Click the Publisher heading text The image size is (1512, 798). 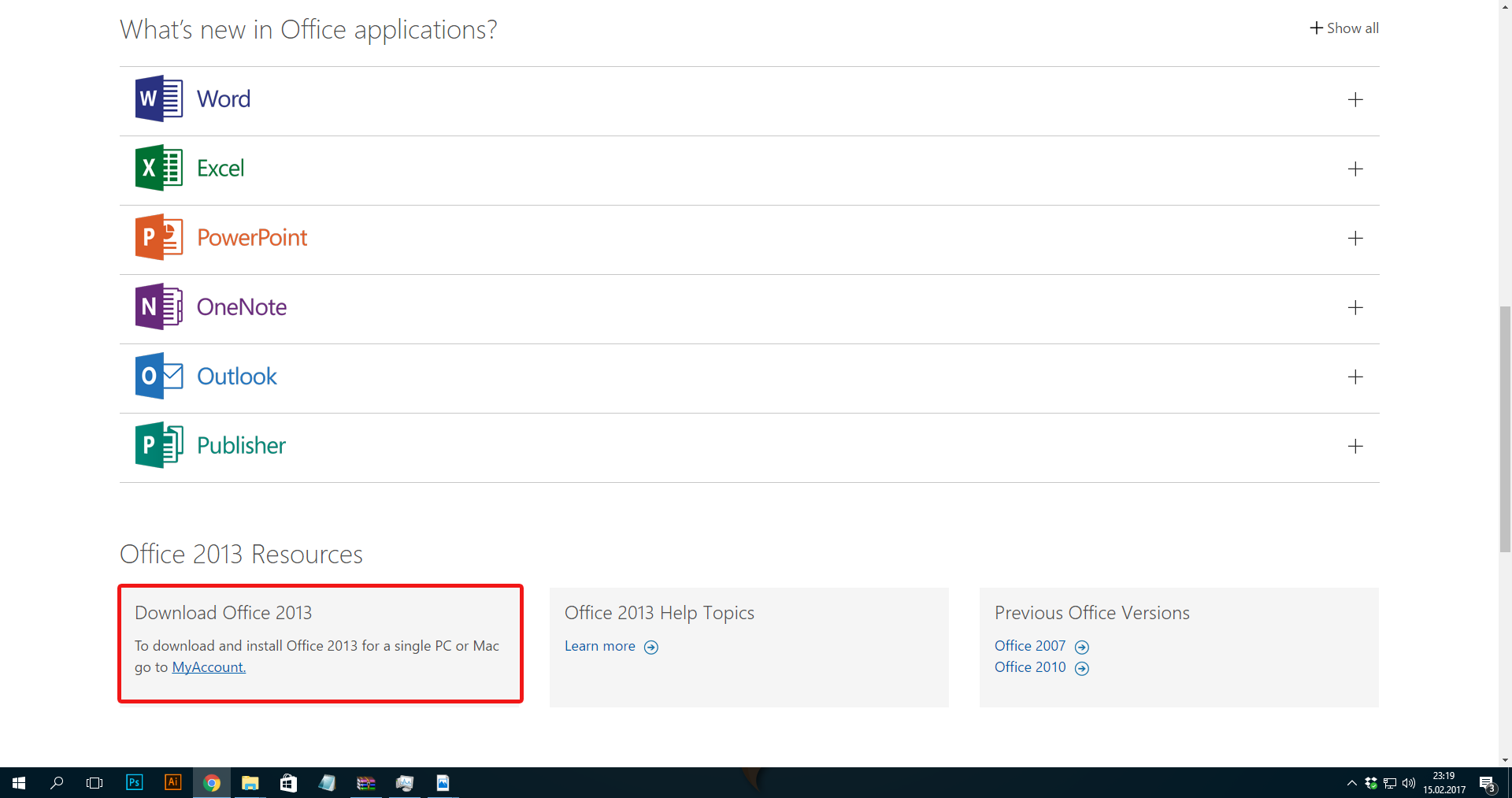[241, 446]
